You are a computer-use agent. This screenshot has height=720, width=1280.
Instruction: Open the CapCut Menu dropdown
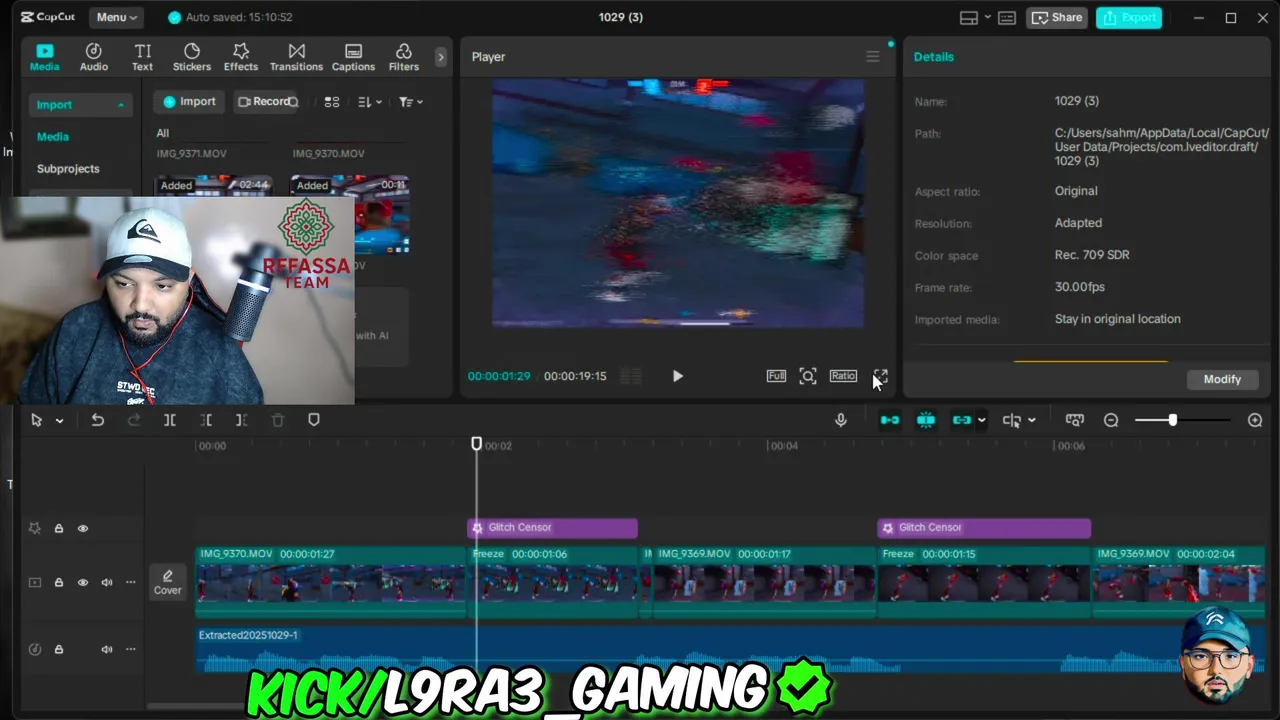117,17
